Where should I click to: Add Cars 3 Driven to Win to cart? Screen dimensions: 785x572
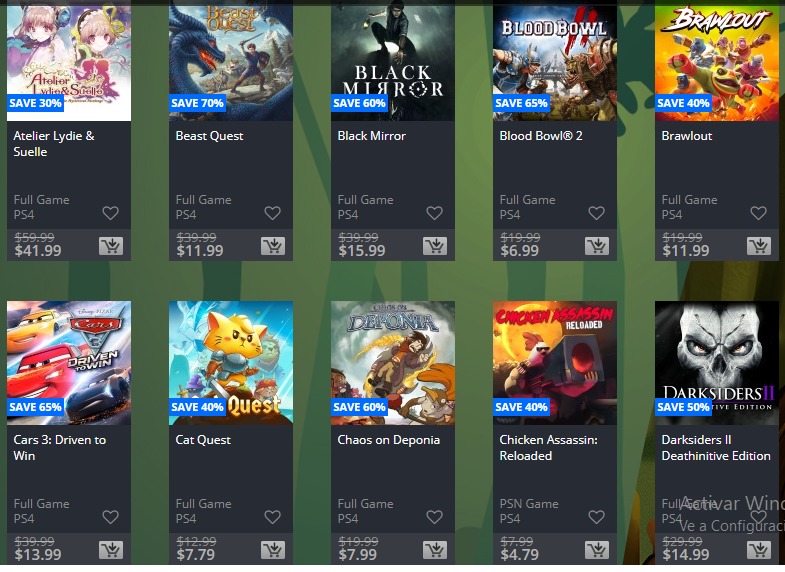(x=111, y=550)
